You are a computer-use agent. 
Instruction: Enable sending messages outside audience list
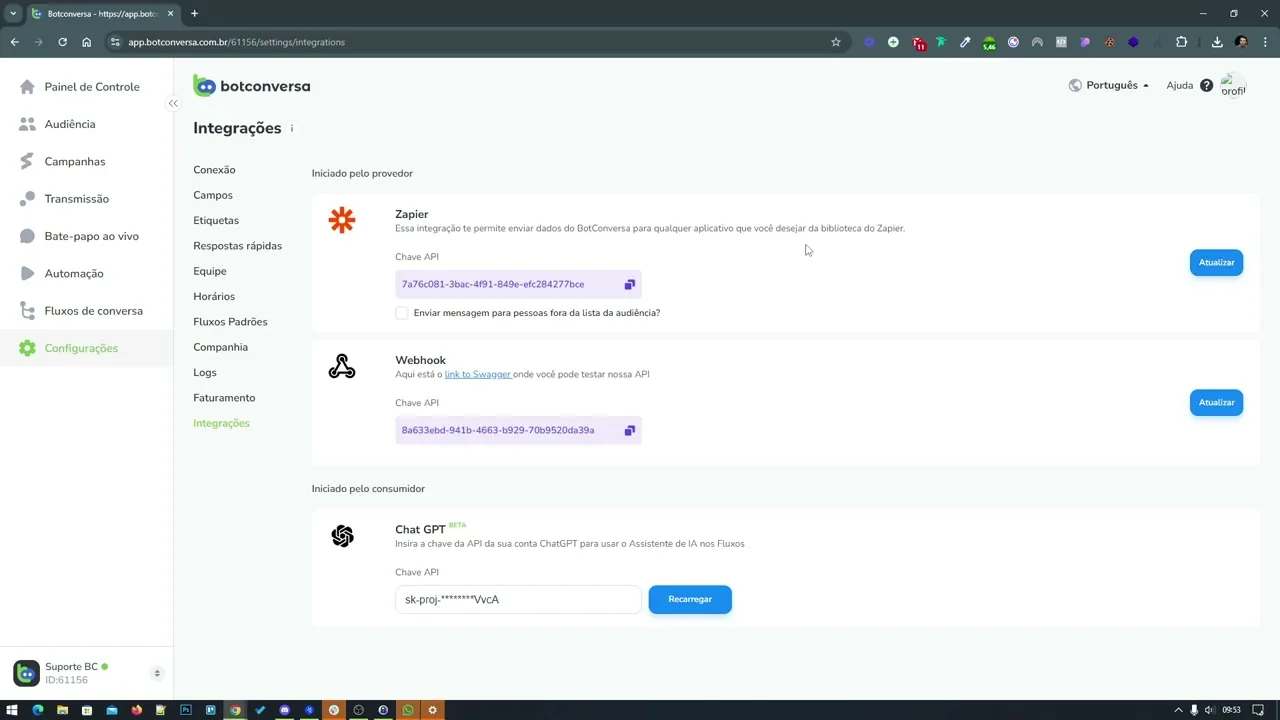[402, 313]
